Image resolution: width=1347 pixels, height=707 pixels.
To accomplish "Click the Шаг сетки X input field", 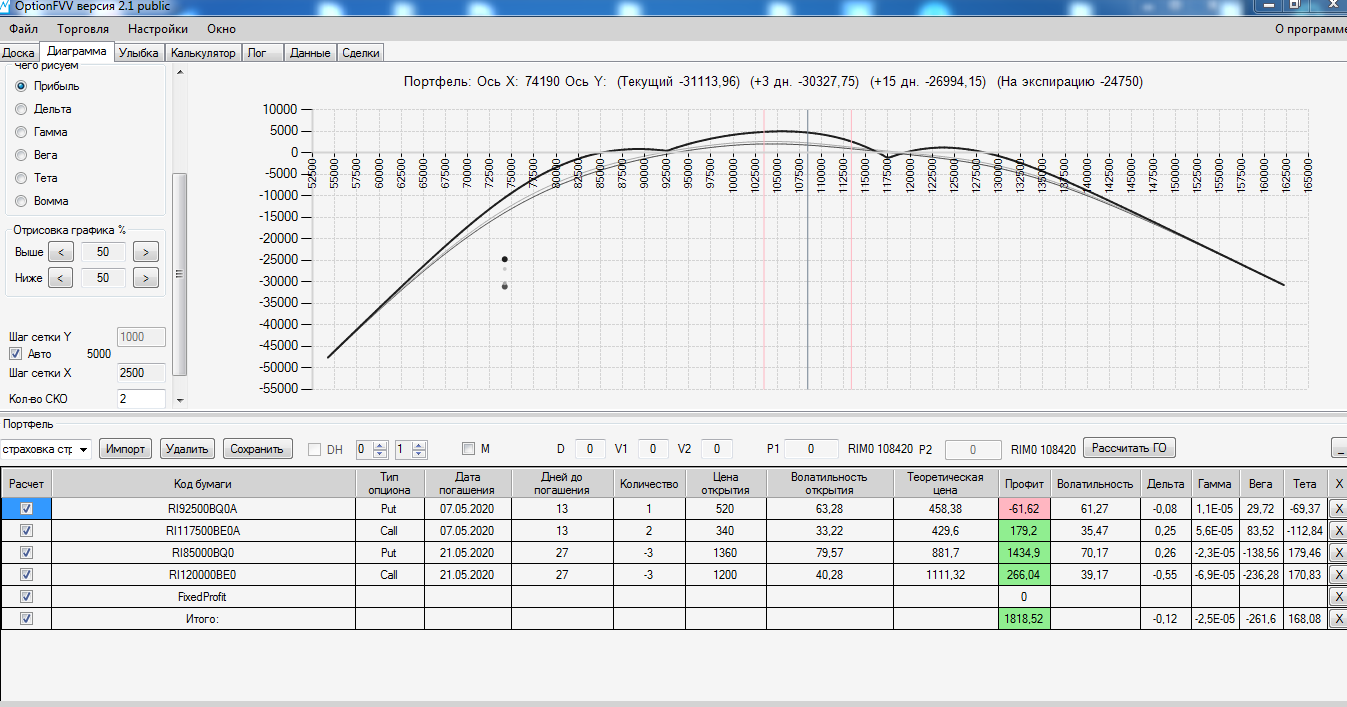I will tap(141, 373).
